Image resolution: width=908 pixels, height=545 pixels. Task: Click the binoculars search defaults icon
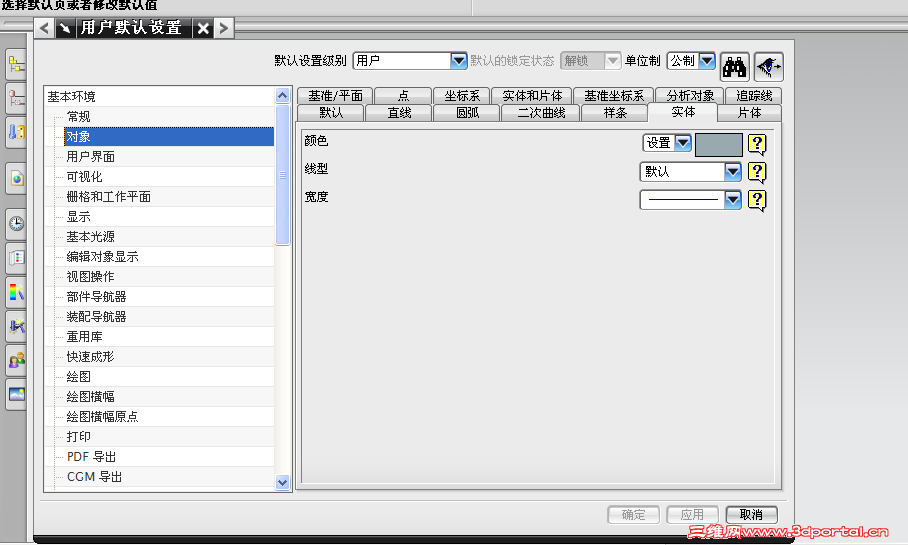point(734,67)
